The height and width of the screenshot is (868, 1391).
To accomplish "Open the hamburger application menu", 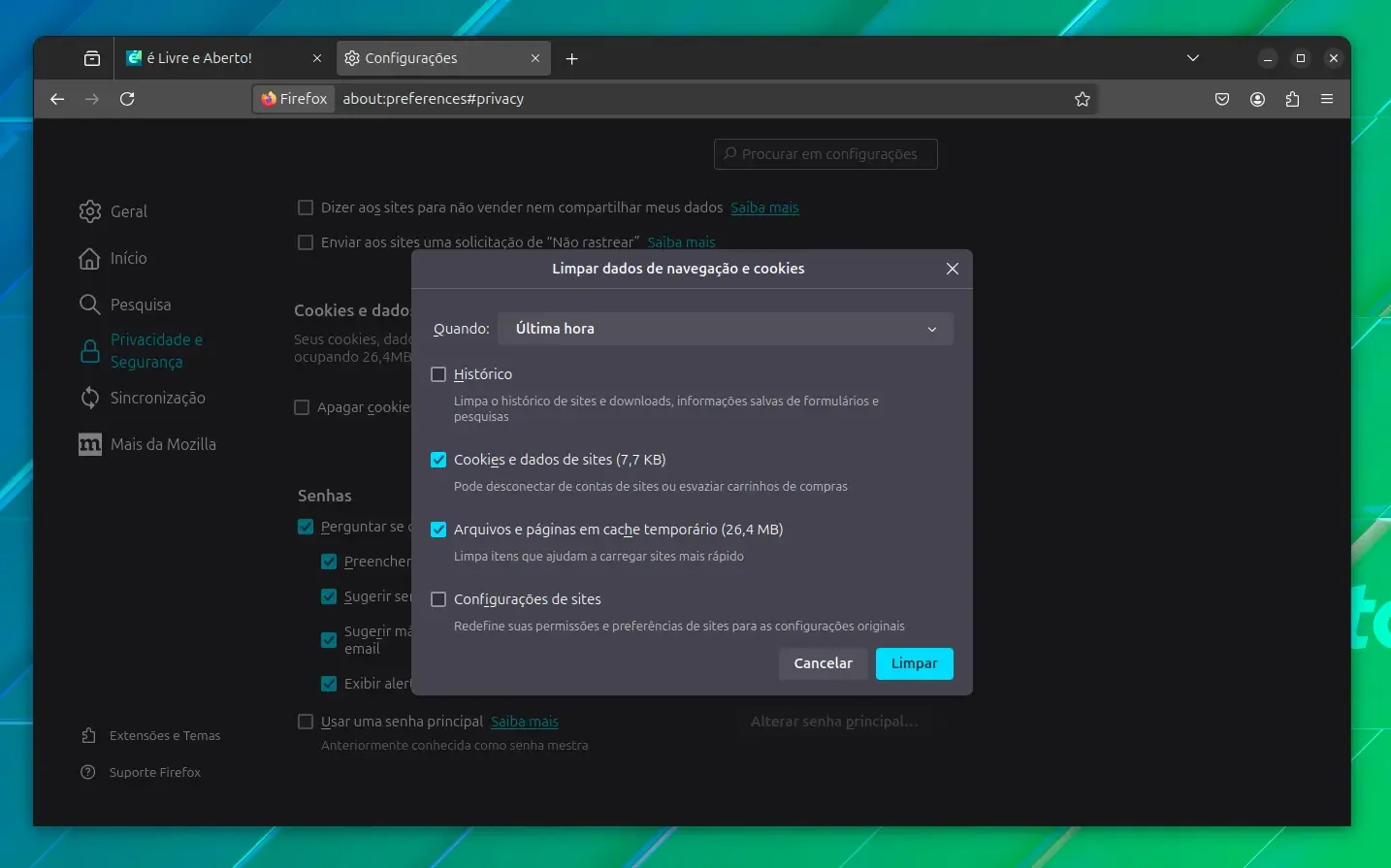I will pyautogui.click(x=1327, y=99).
